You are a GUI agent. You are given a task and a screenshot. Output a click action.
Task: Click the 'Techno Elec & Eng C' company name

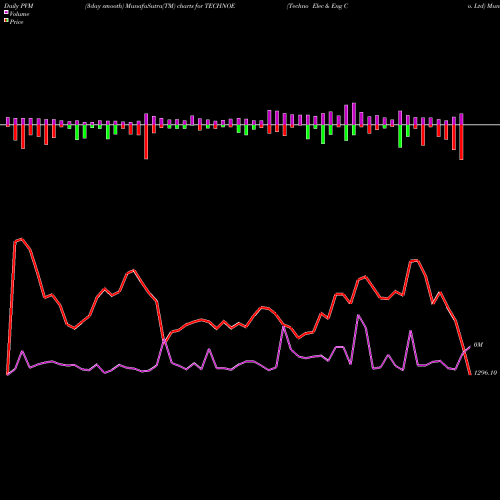click(x=317, y=6)
